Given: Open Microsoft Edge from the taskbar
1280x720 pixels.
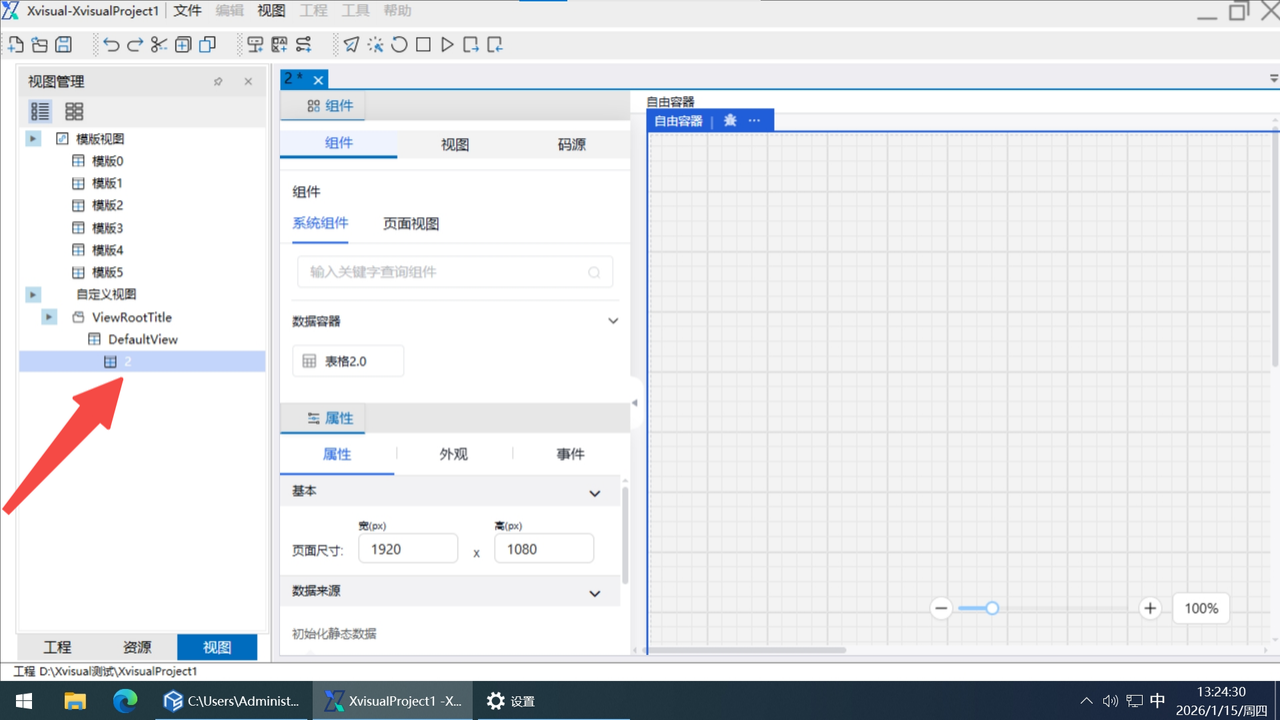Looking at the screenshot, I should tap(125, 701).
